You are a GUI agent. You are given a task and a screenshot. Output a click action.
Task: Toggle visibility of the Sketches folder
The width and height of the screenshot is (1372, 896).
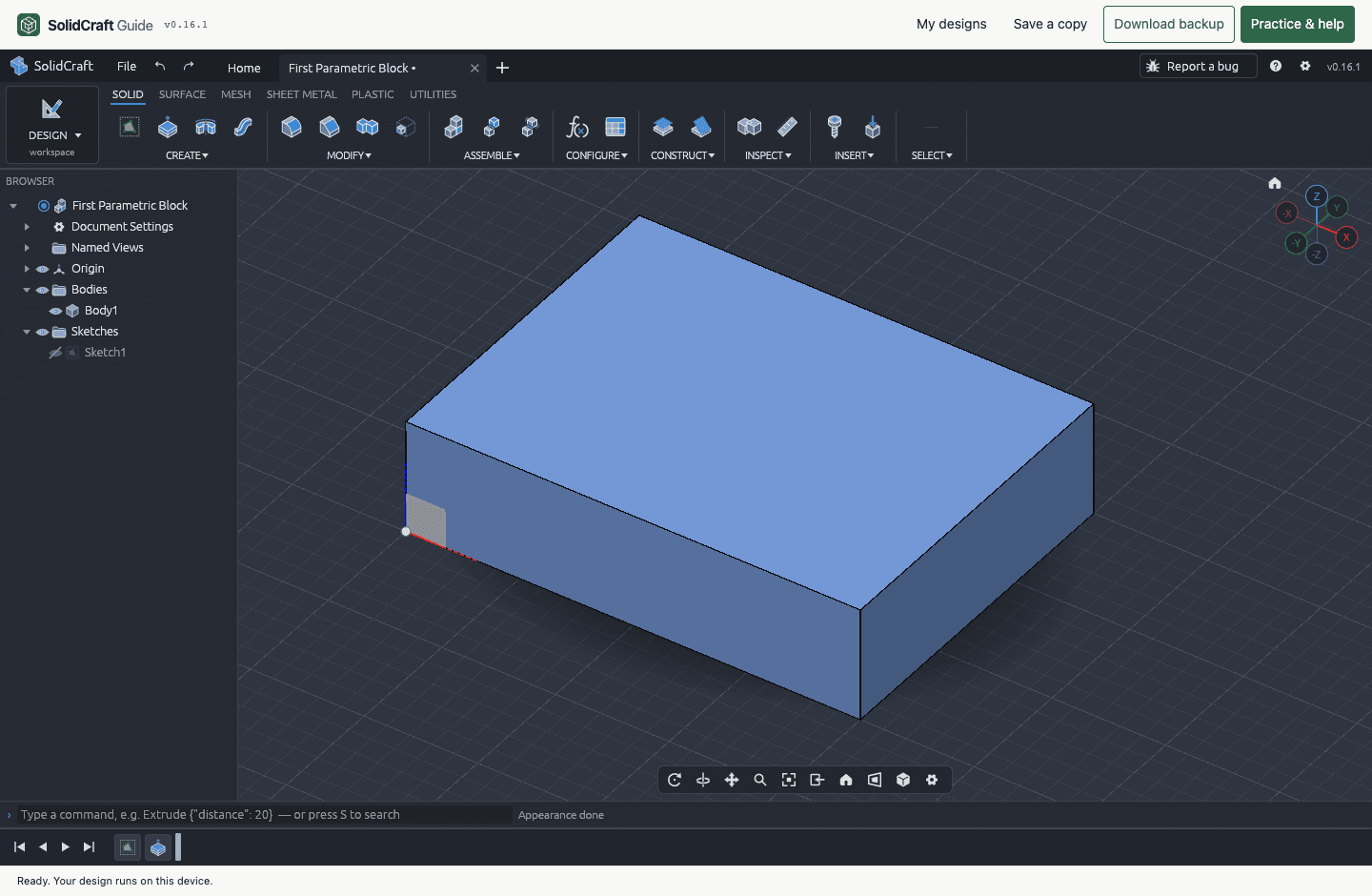point(42,332)
